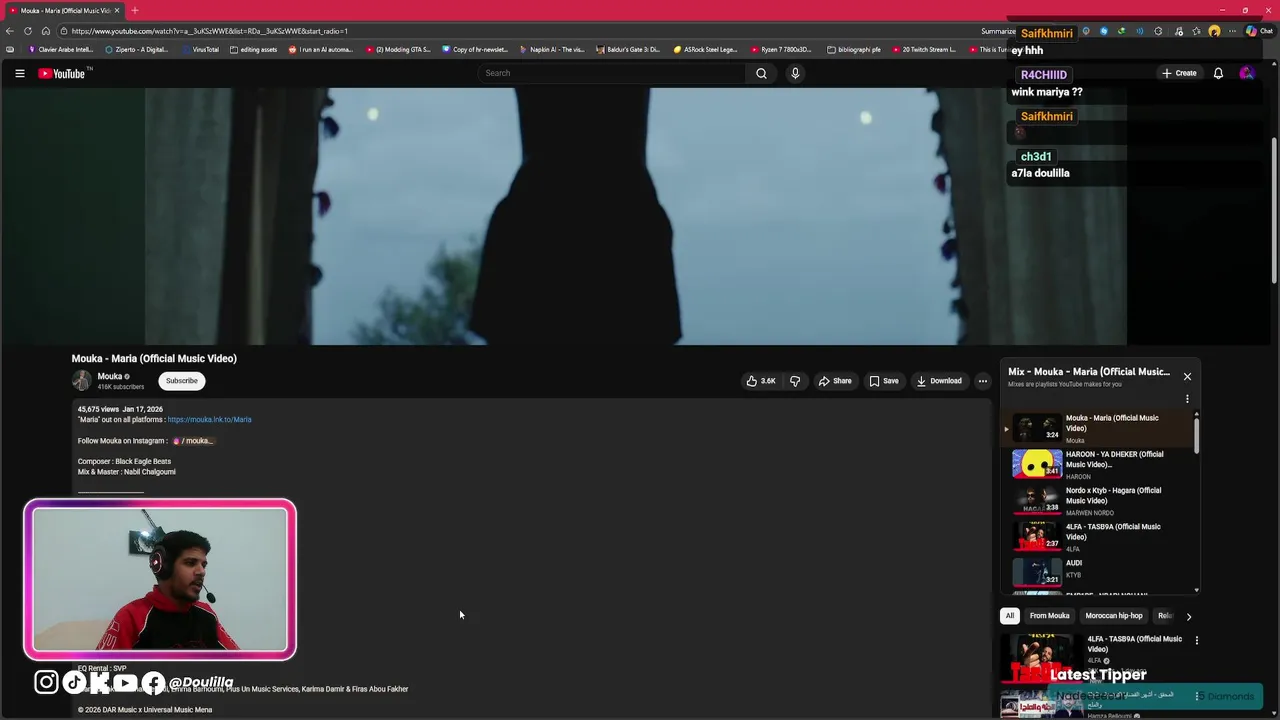Play AUDI by KTYB from mix
Screen dimensions: 1280x720
pos(1097,571)
